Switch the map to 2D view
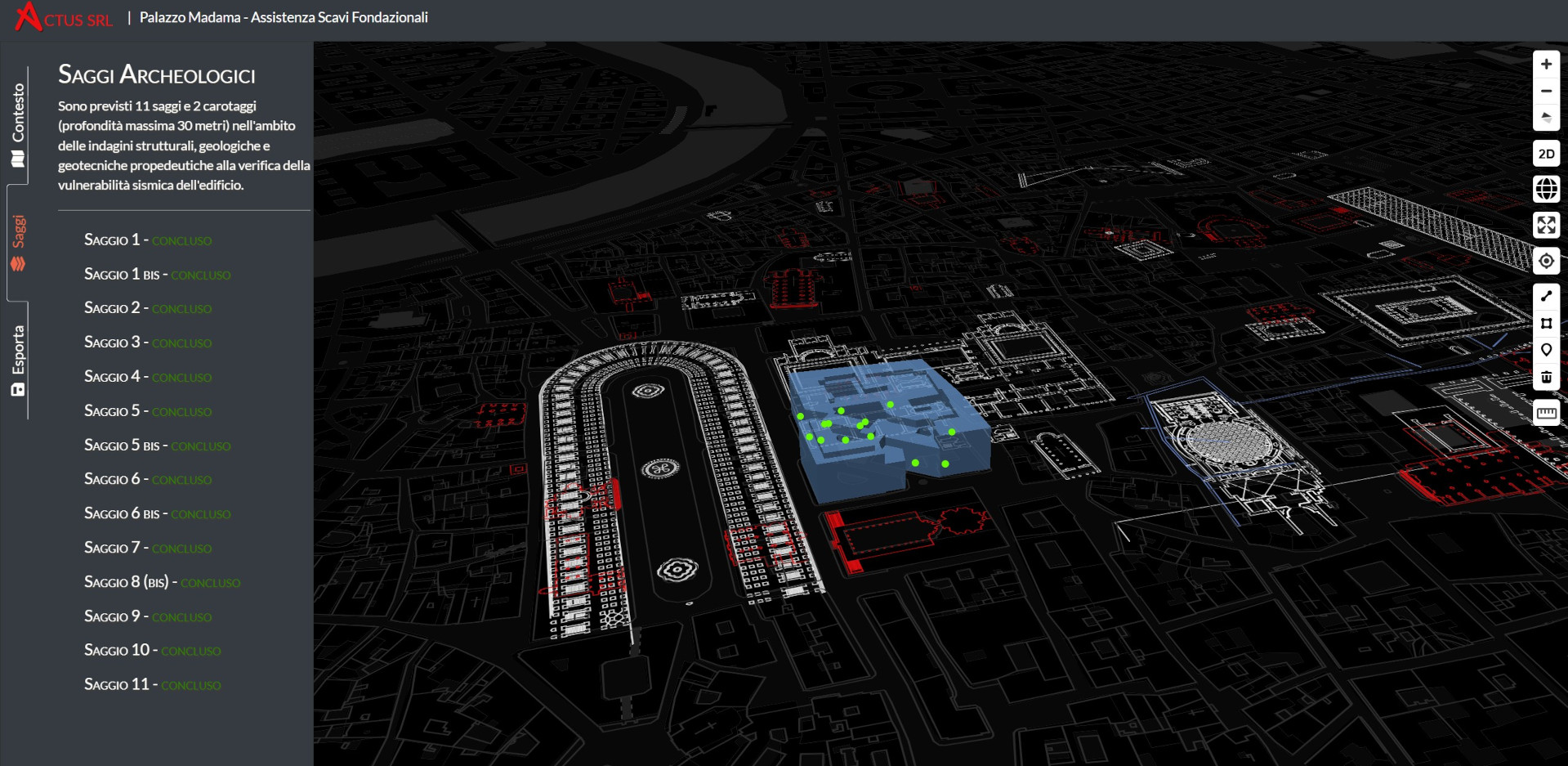 coord(1546,154)
